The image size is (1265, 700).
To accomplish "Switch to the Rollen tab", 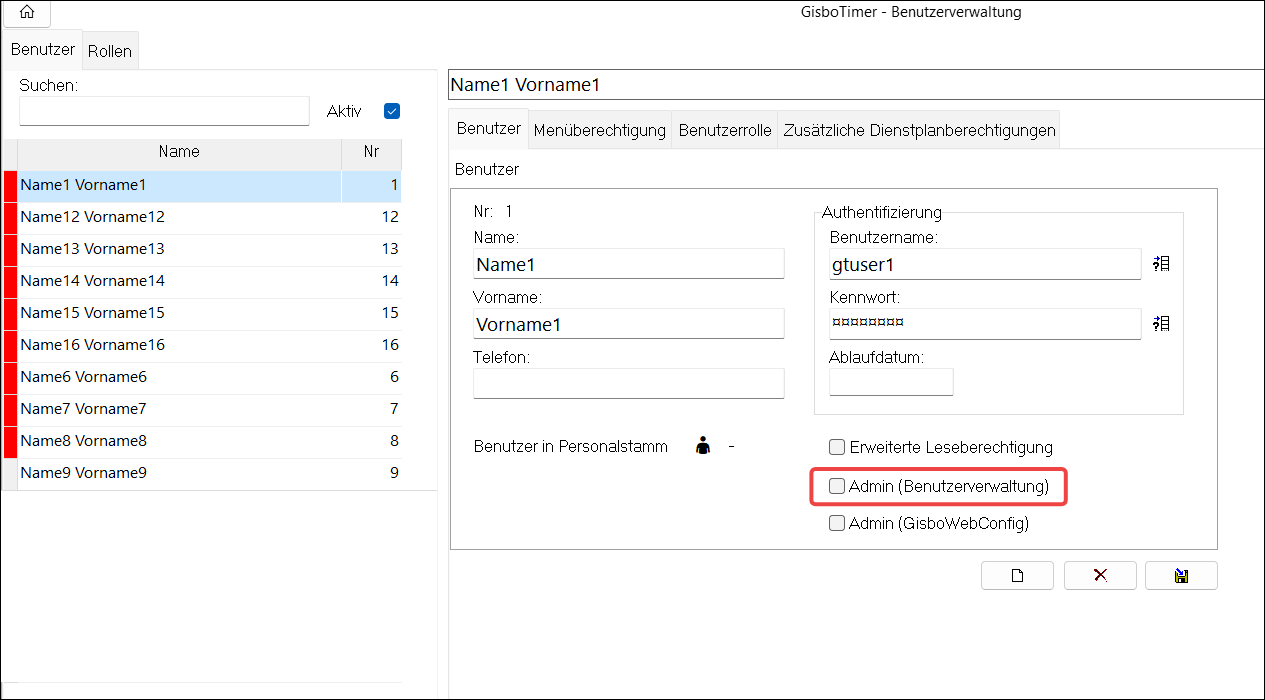I will [110, 51].
